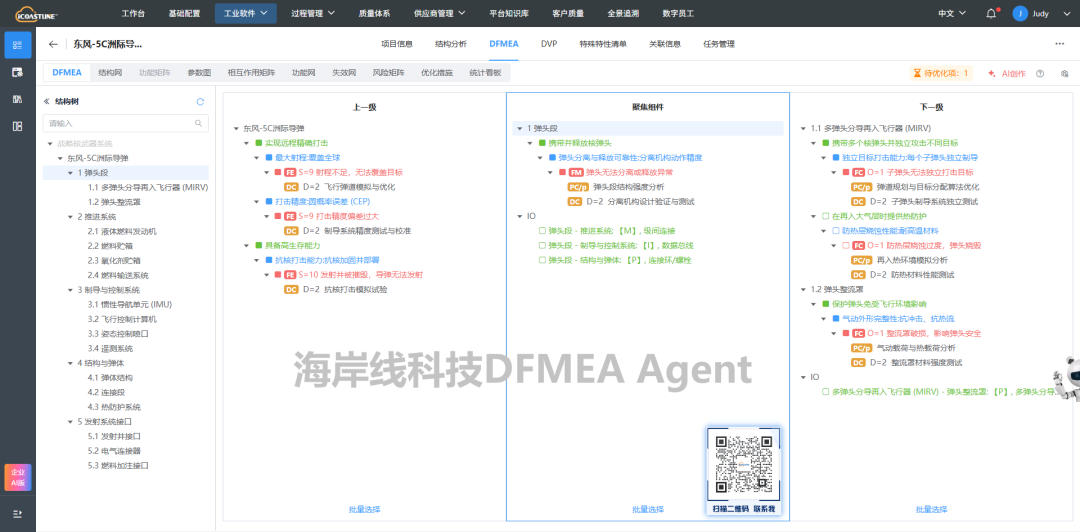Click the hourglass 待优化项: 1 badge
The height and width of the screenshot is (532, 1080).
(x=941, y=73)
